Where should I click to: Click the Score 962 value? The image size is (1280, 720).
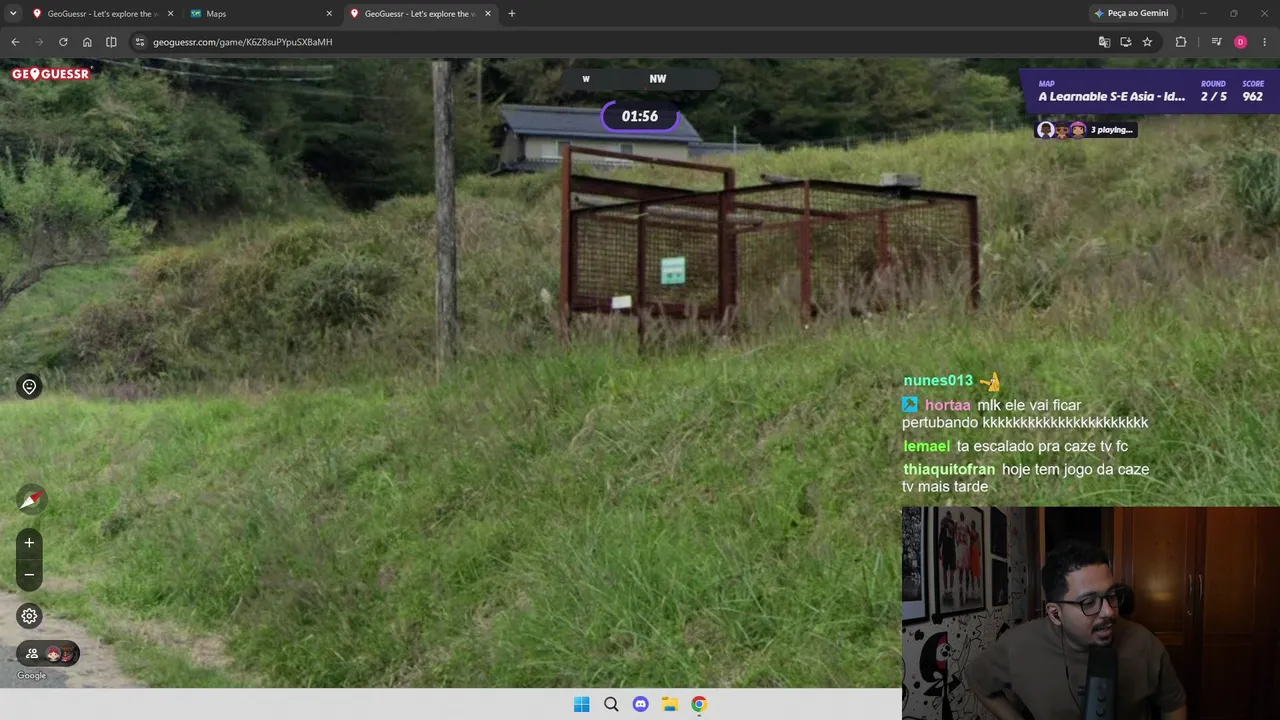coord(1253,91)
